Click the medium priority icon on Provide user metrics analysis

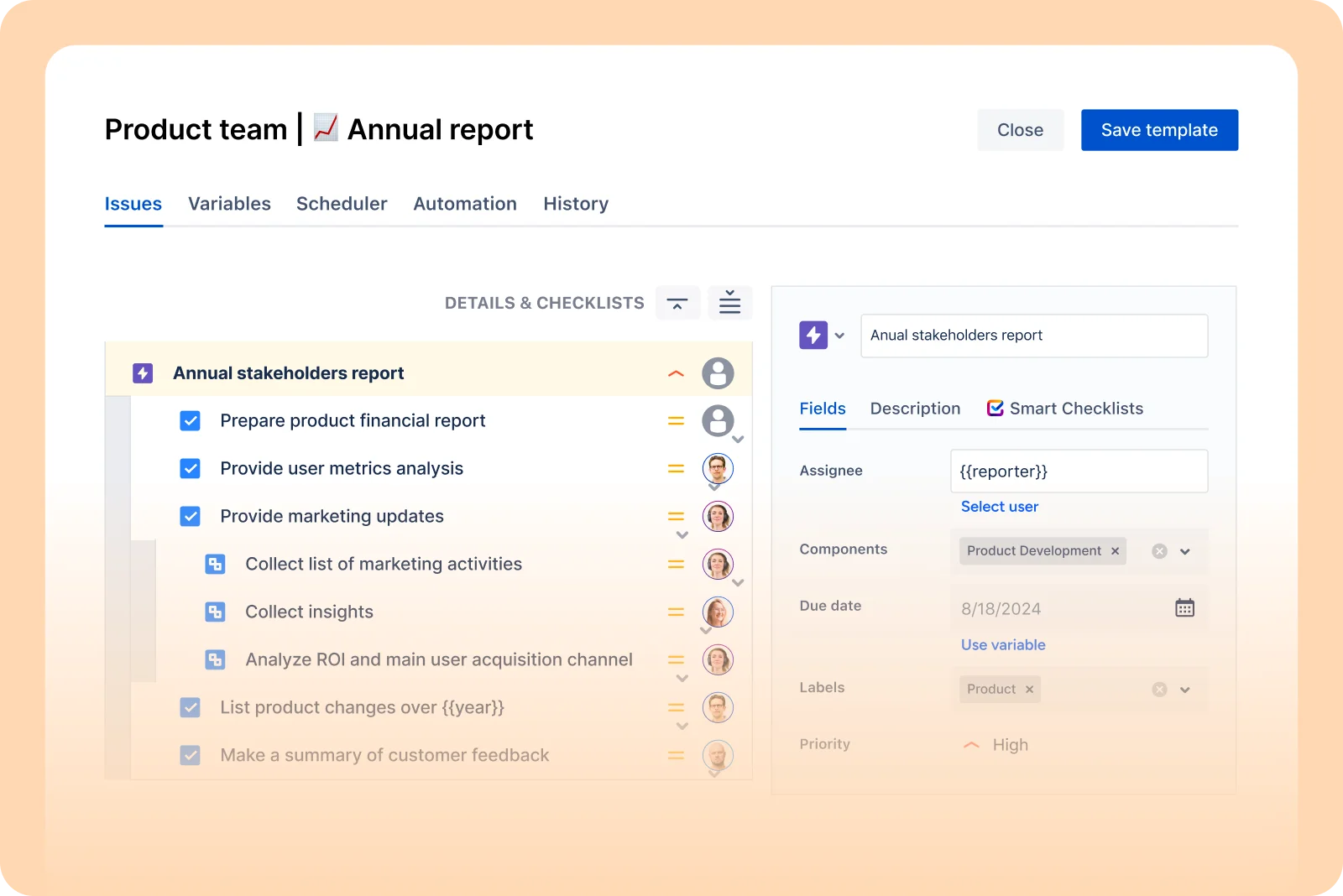[x=676, y=469]
